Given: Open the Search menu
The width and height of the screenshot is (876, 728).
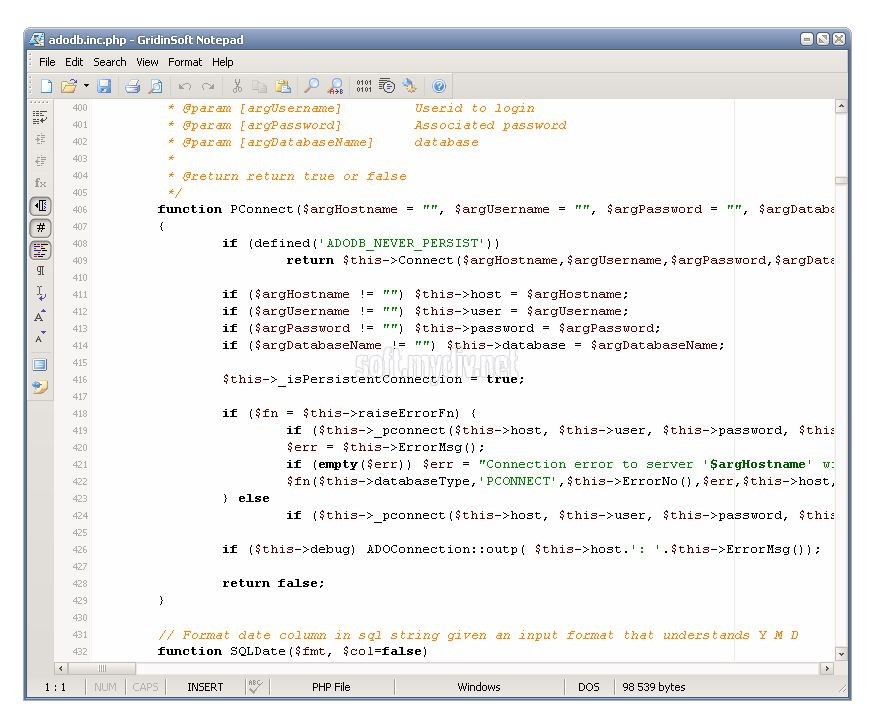Looking at the screenshot, I should coord(110,62).
